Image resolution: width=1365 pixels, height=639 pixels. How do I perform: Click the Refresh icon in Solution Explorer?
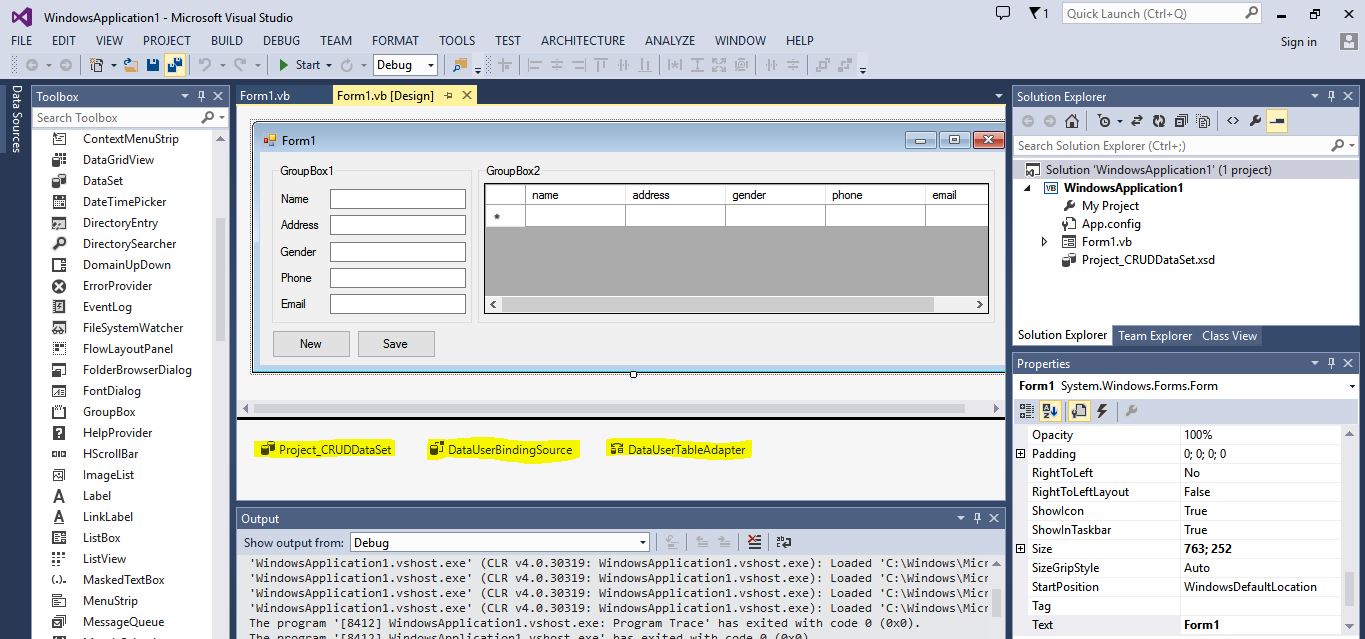1159,120
